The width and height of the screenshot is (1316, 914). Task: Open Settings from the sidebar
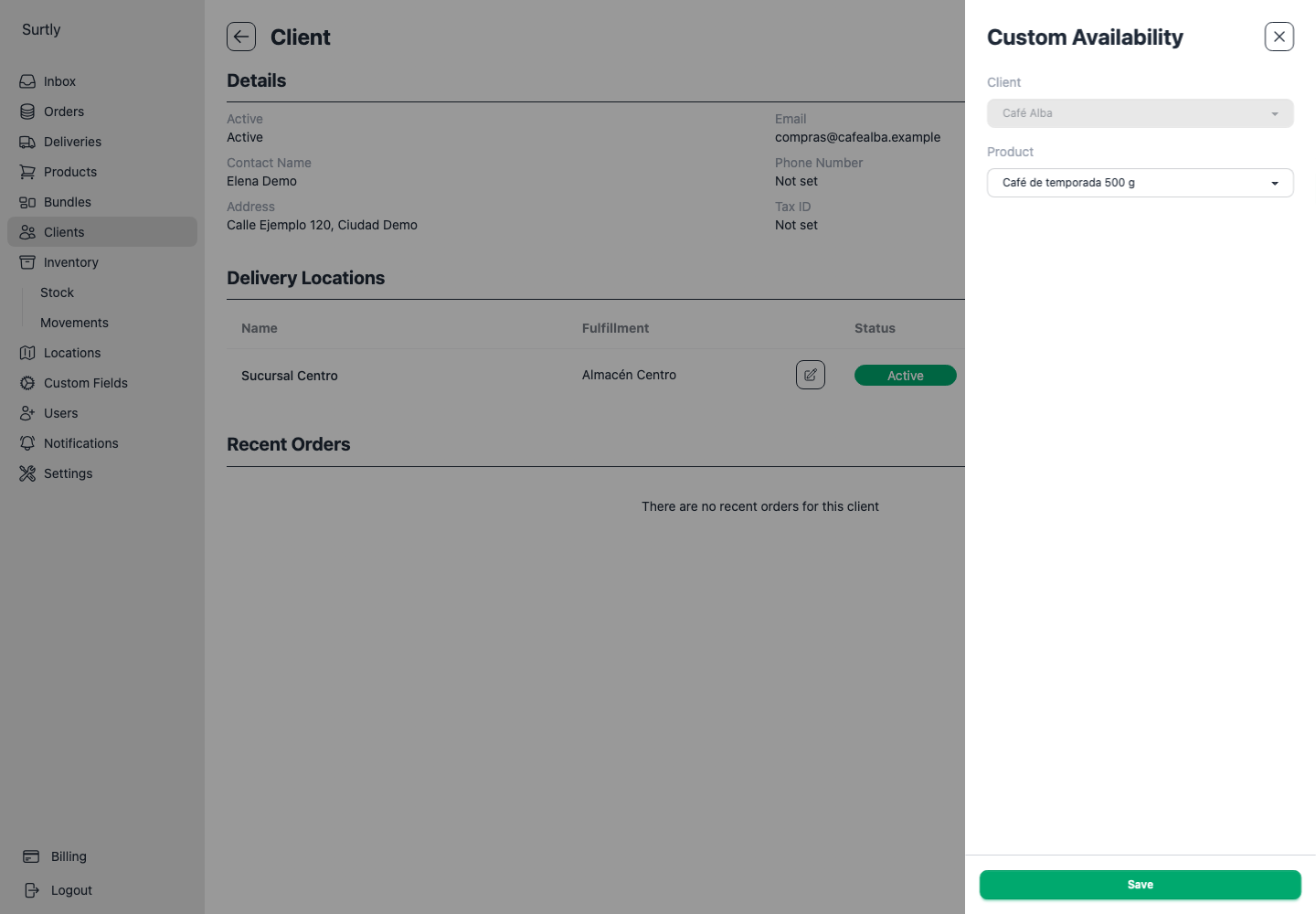pyautogui.click(x=102, y=473)
